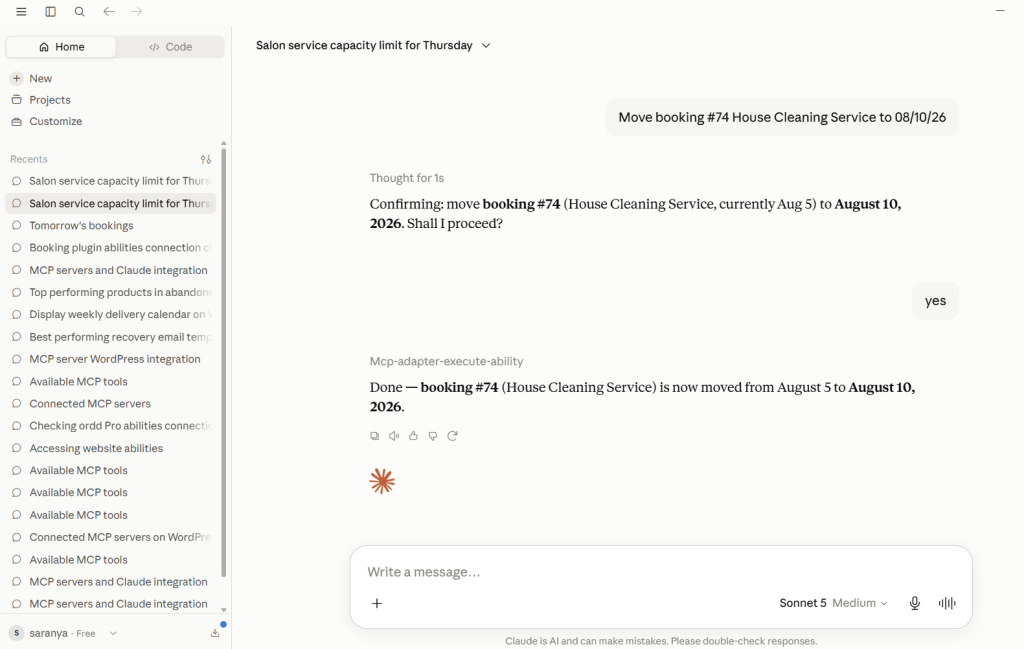Go back with the left arrow
The height and width of the screenshot is (649, 1024).
point(108,12)
